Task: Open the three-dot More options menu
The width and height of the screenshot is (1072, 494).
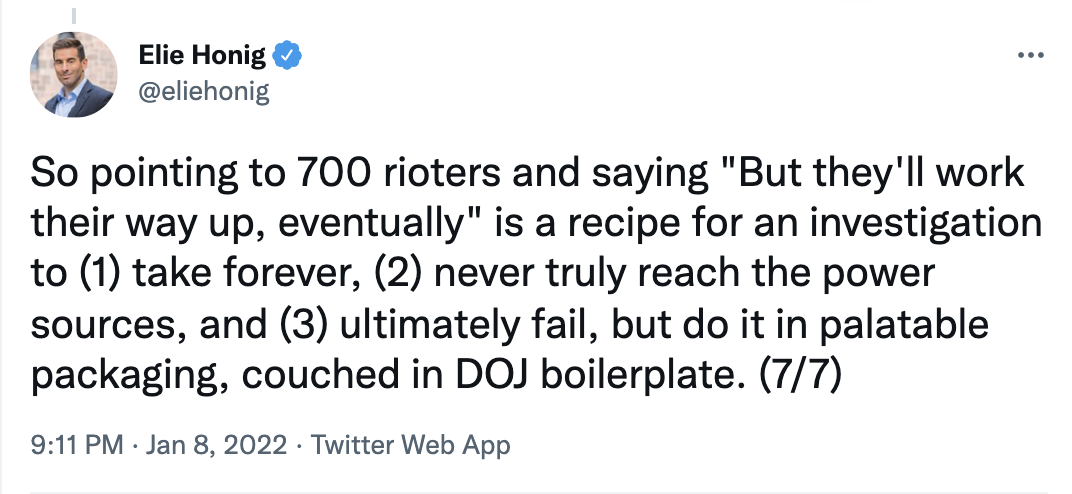Action: [1030, 55]
